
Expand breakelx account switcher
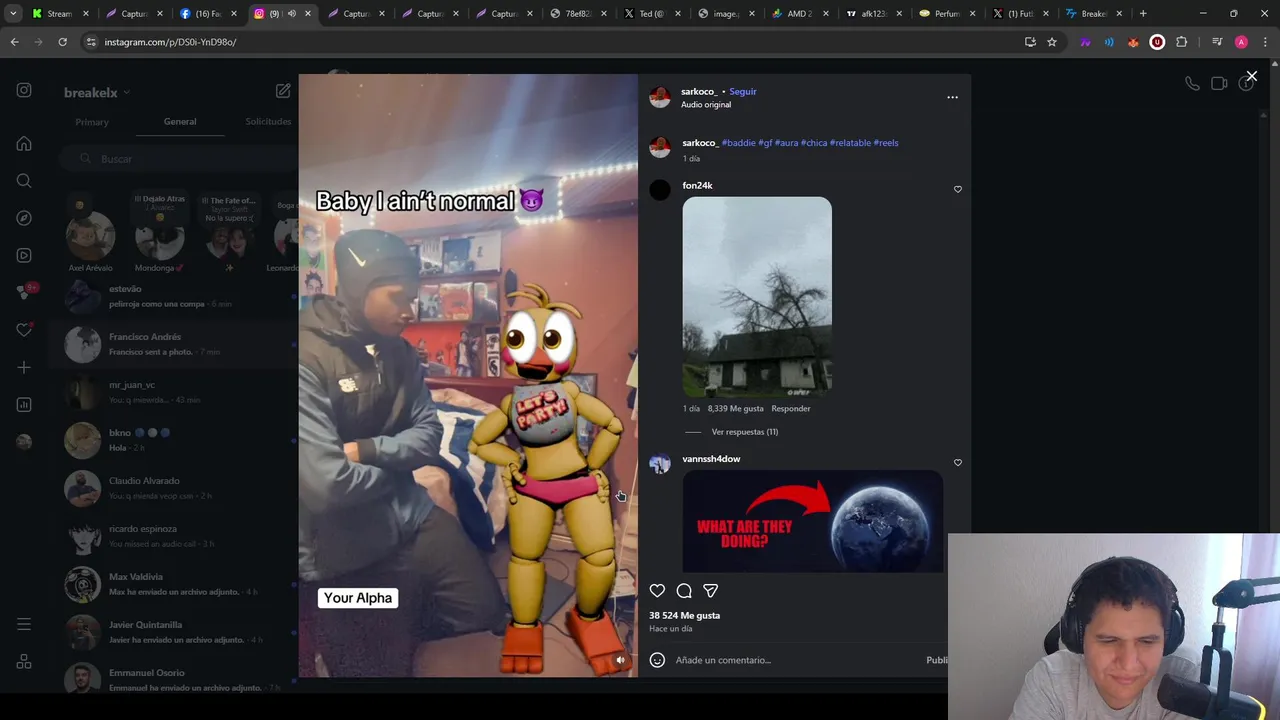(97, 92)
